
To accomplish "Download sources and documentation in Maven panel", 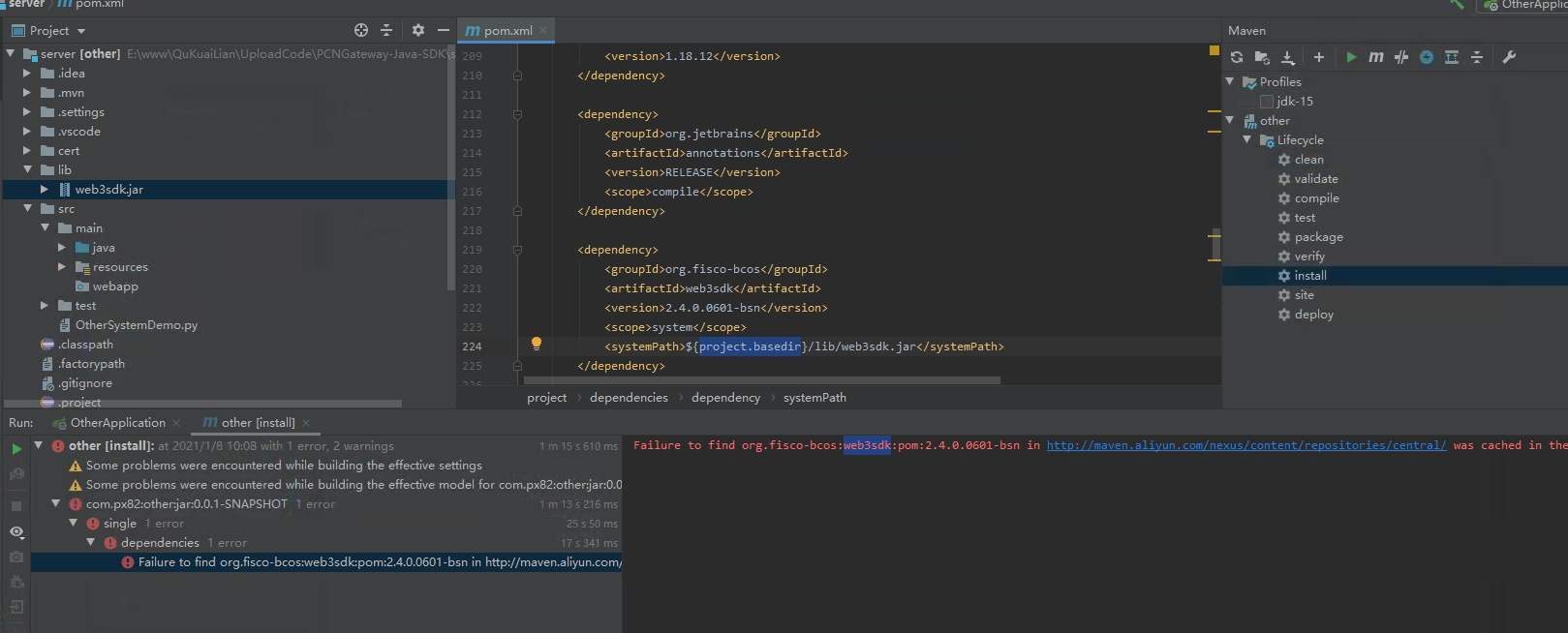I will (x=1288, y=57).
